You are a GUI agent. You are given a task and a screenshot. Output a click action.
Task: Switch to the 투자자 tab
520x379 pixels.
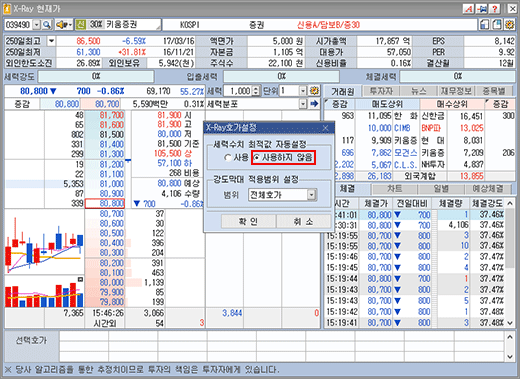point(381,91)
